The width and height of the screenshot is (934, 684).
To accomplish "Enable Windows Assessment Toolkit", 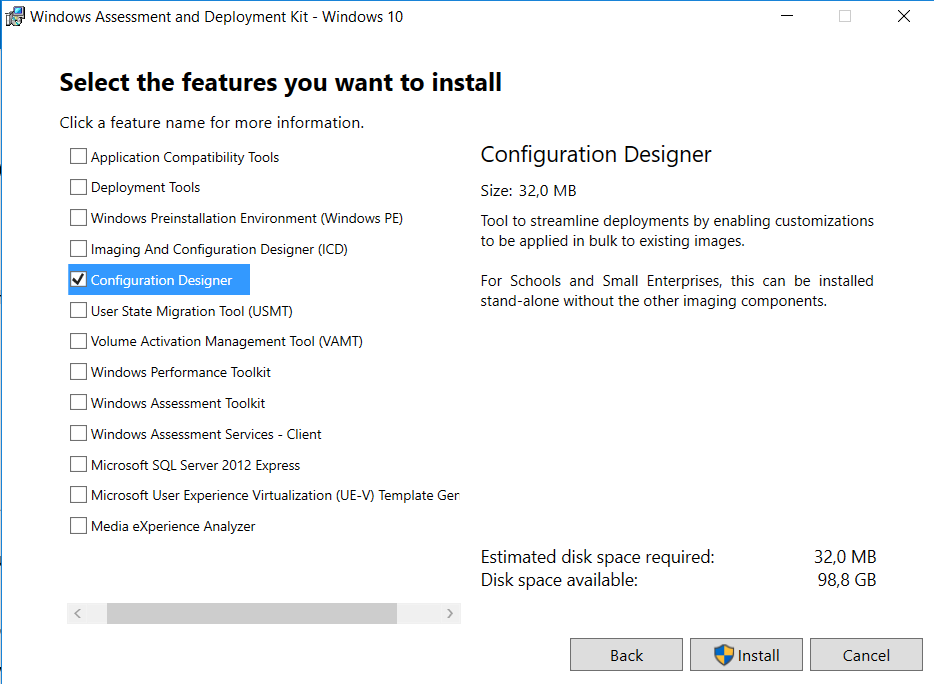I will click(x=78, y=402).
